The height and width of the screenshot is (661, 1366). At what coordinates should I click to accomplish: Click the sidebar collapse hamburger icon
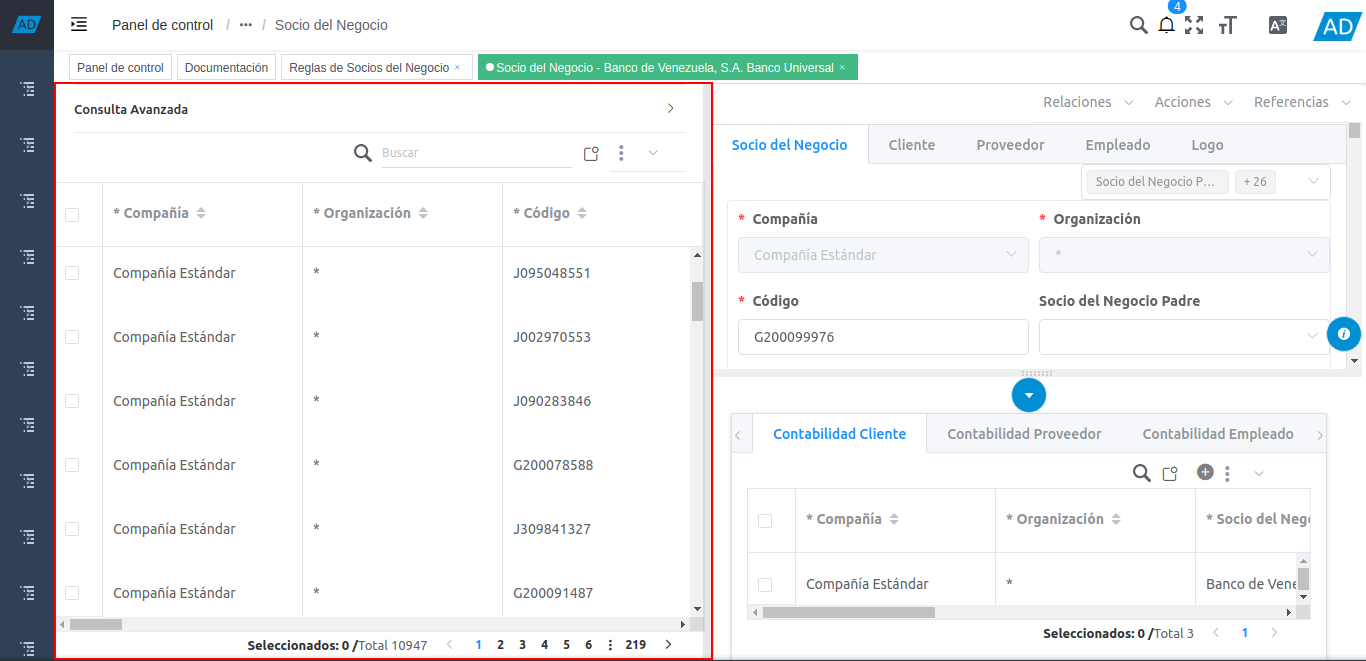click(79, 24)
